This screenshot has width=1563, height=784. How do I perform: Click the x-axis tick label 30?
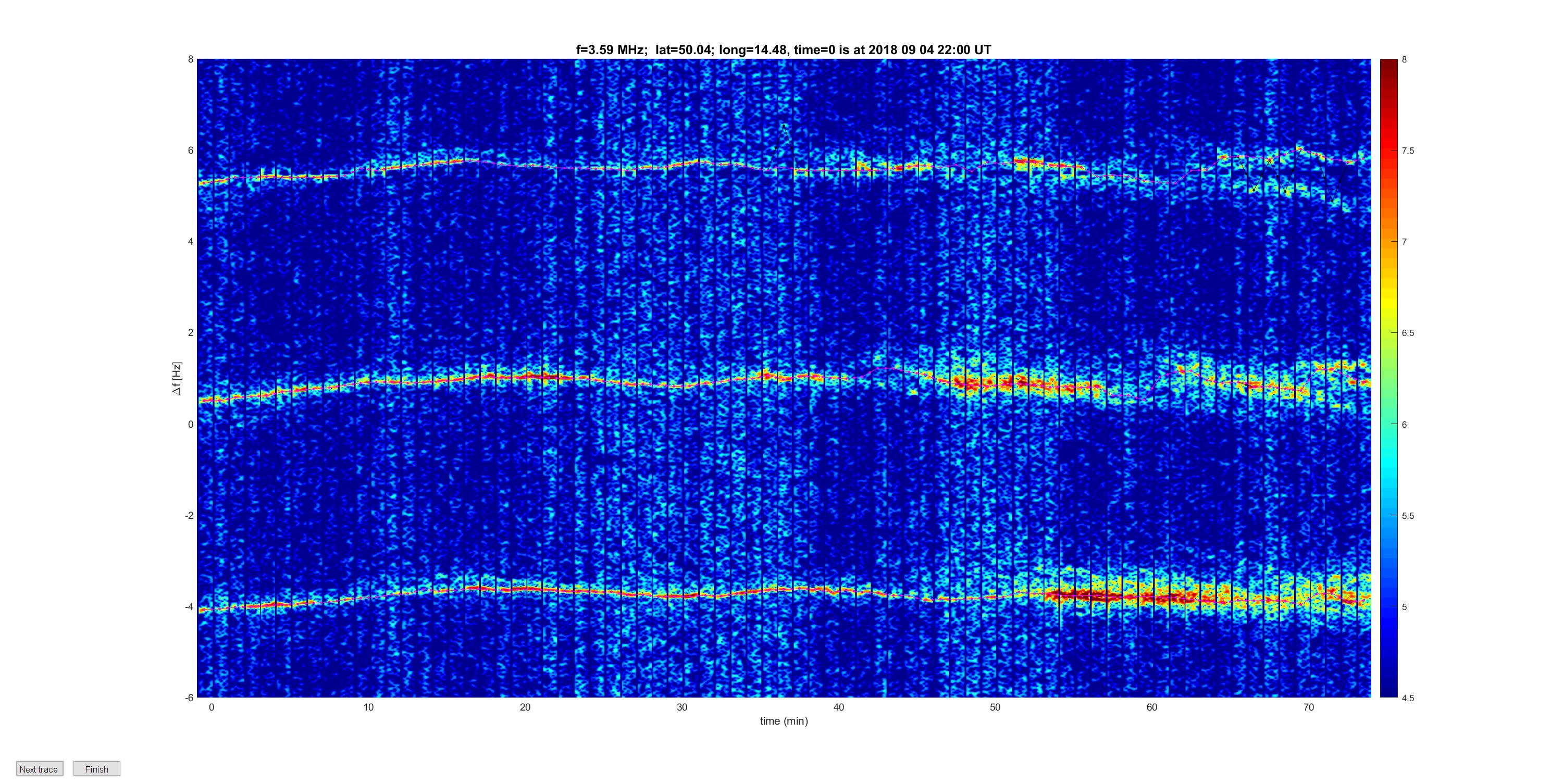pos(682,707)
